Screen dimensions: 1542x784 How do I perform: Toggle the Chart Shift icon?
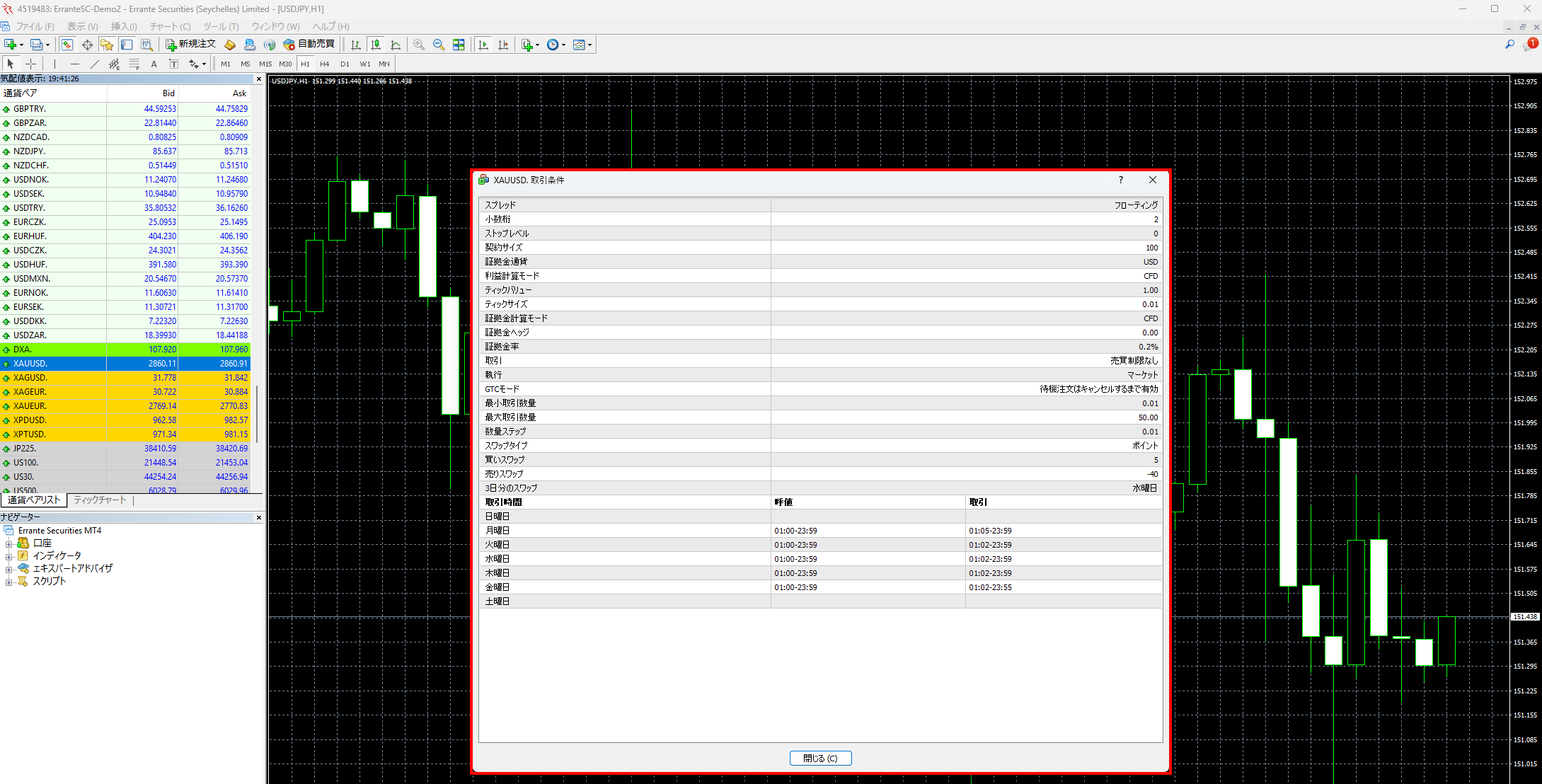[503, 45]
